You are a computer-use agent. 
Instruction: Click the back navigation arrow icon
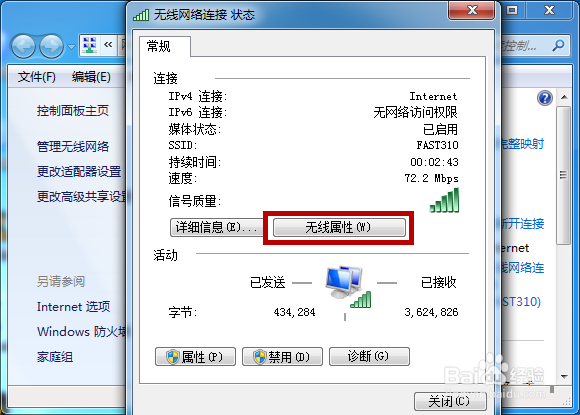pos(23,46)
